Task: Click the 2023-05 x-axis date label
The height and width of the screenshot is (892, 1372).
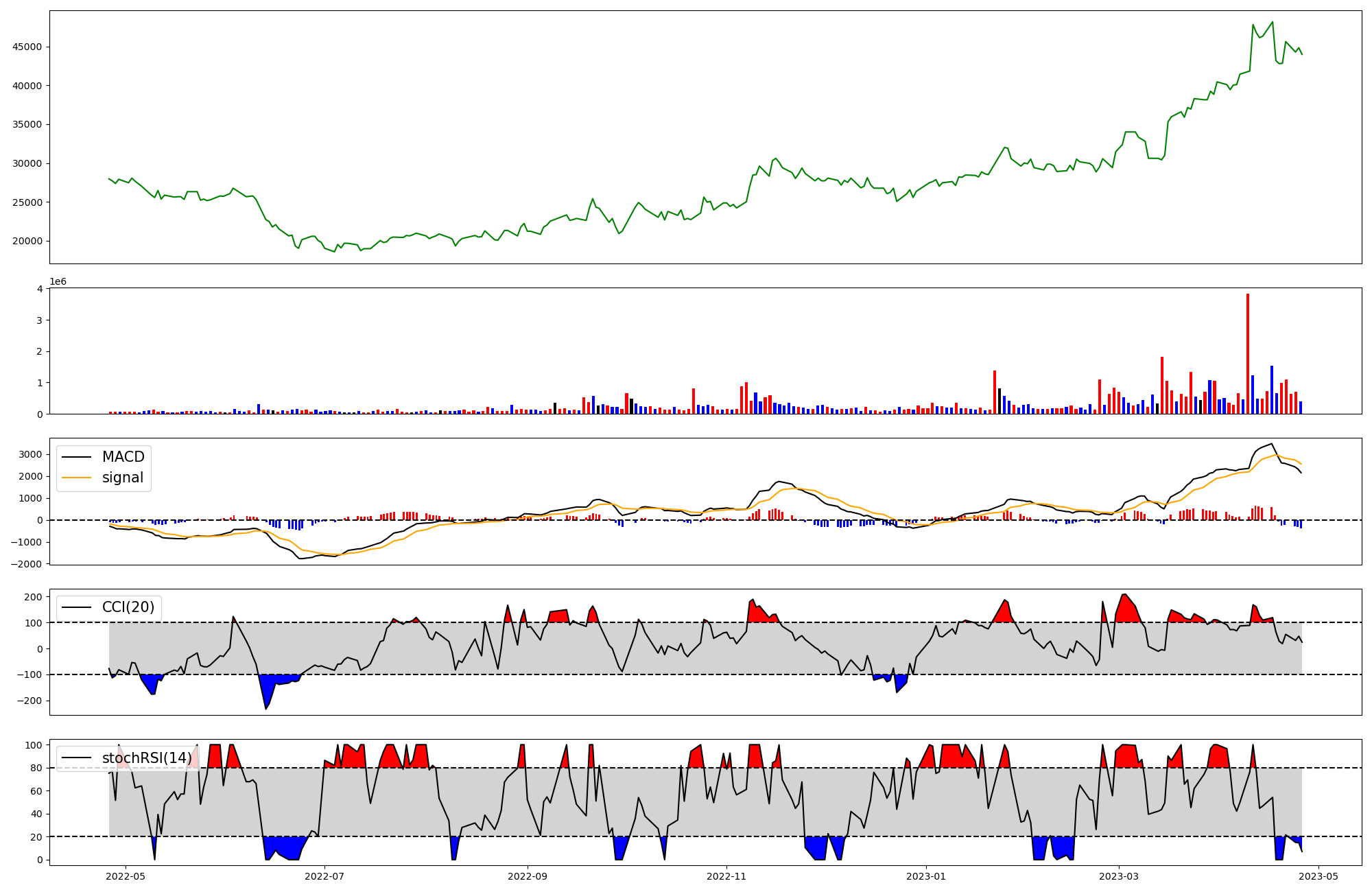Action: pos(1318,876)
